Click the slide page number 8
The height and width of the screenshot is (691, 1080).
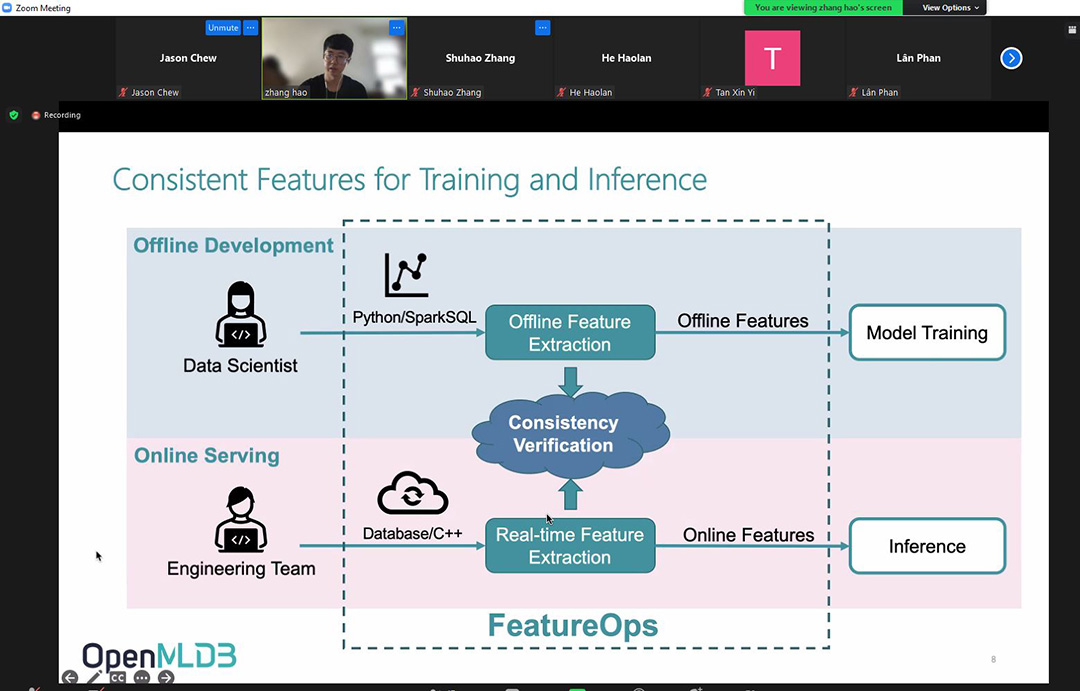click(x=993, y=659)
